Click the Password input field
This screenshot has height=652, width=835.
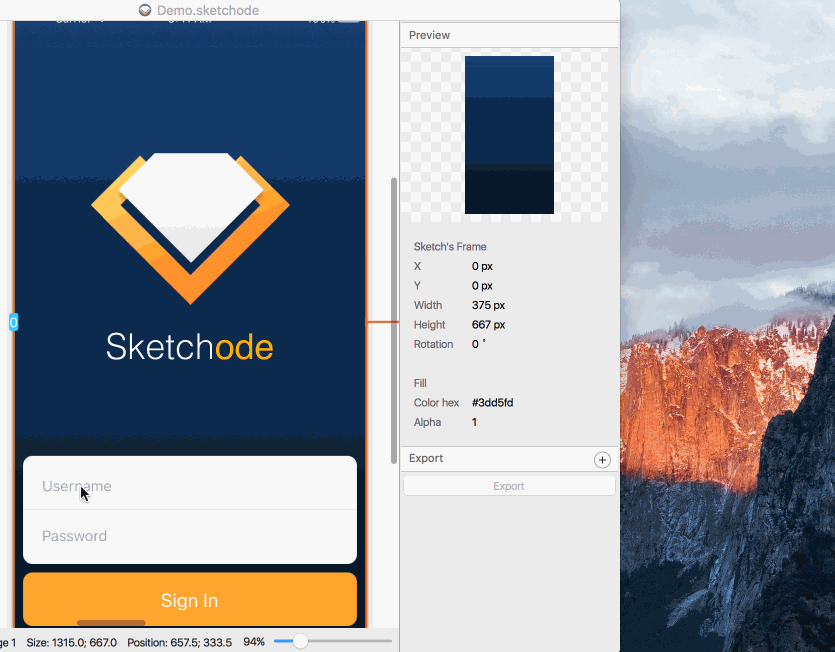pos(190,536)
